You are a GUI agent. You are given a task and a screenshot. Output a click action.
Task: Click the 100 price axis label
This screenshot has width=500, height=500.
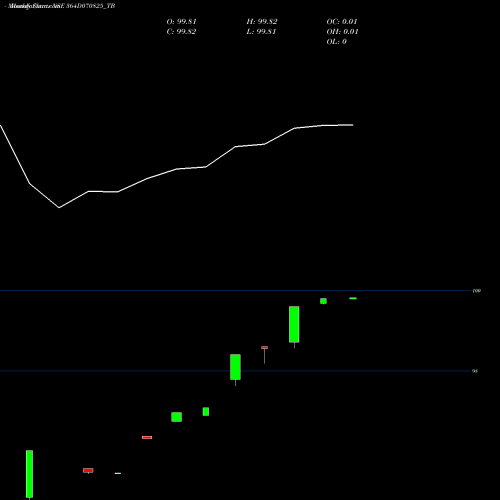pyautogui.click(x=477, y=291)
